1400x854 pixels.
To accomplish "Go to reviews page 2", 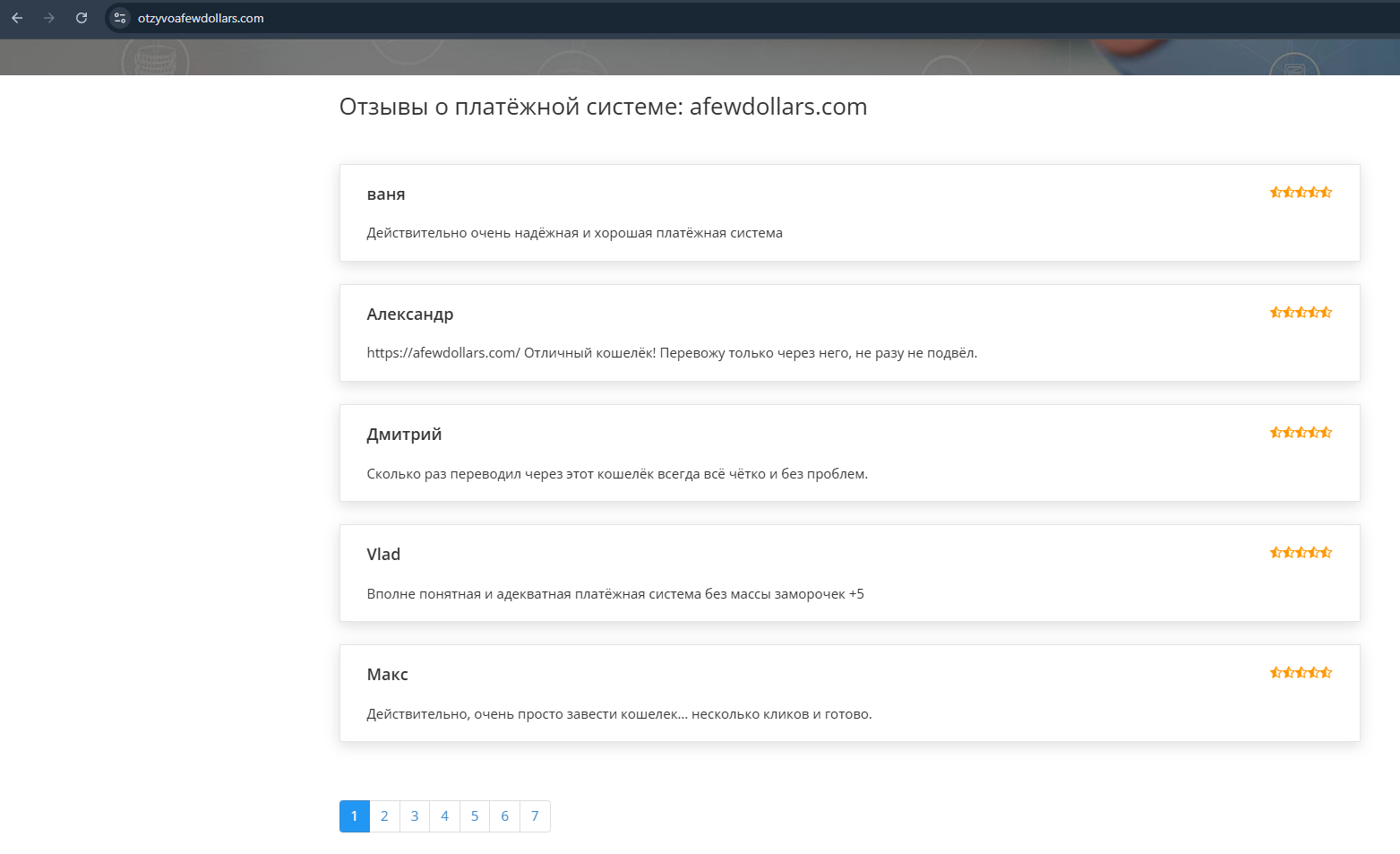I will tap(384, 816).
